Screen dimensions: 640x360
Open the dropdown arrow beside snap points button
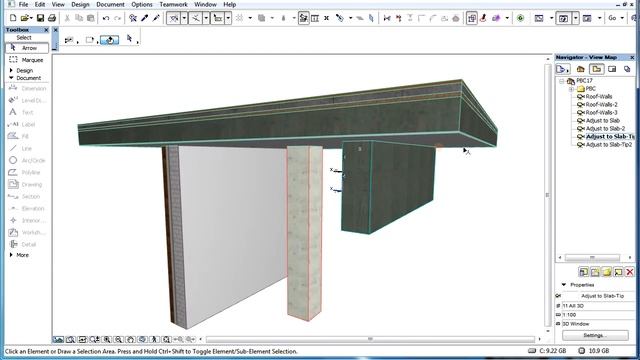click(x=206, y=18)
